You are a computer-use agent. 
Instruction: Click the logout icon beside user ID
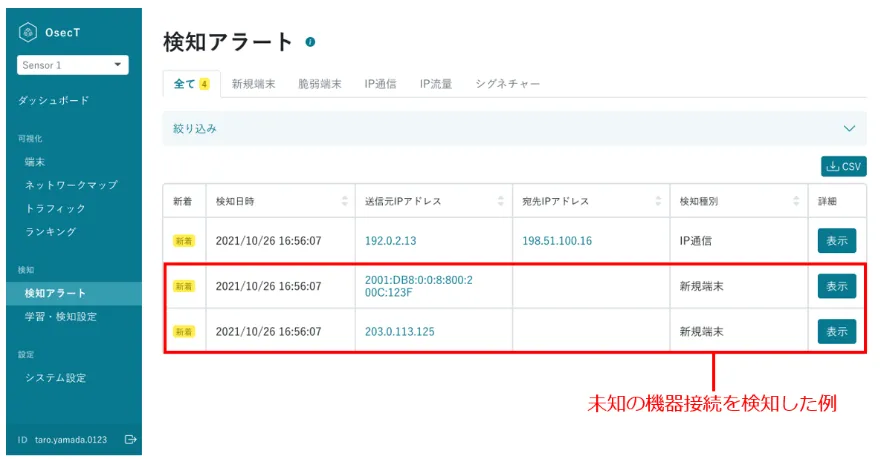(x=130, y=439)
